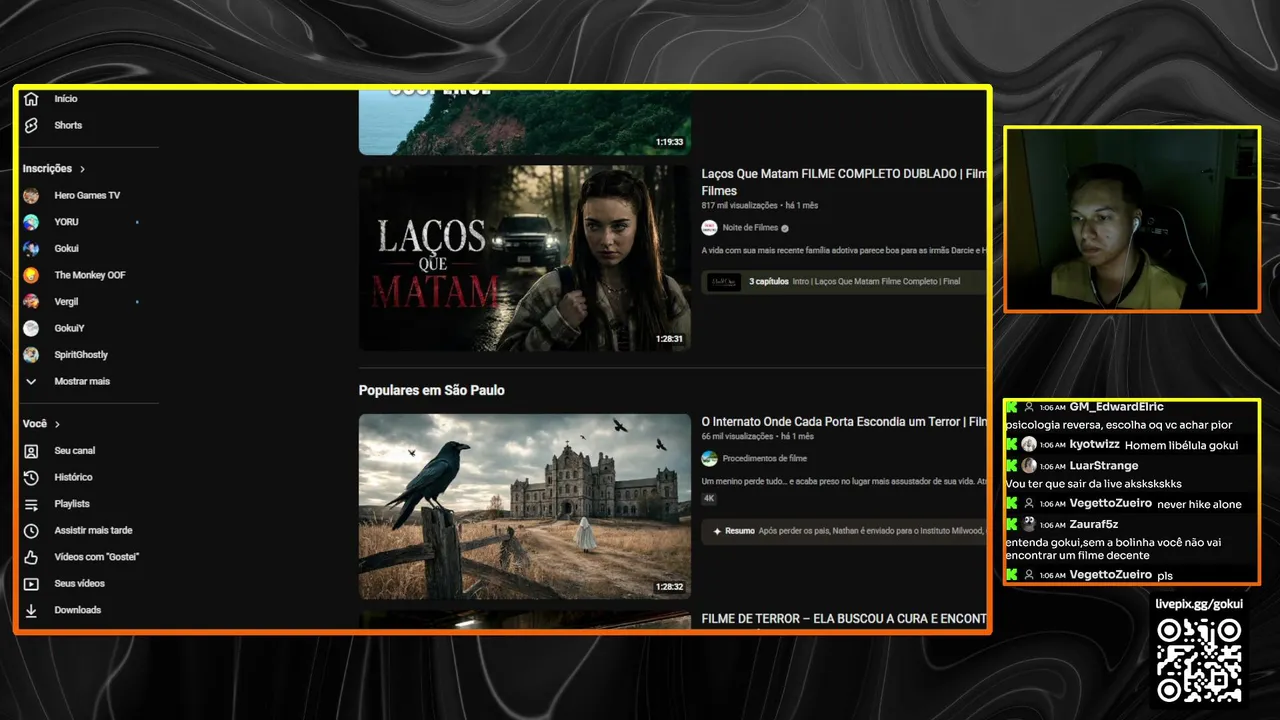This screenshot has width=1280, height=720.
Task: Select the GokuiY channel avatar
Action: tap(31, 328)
